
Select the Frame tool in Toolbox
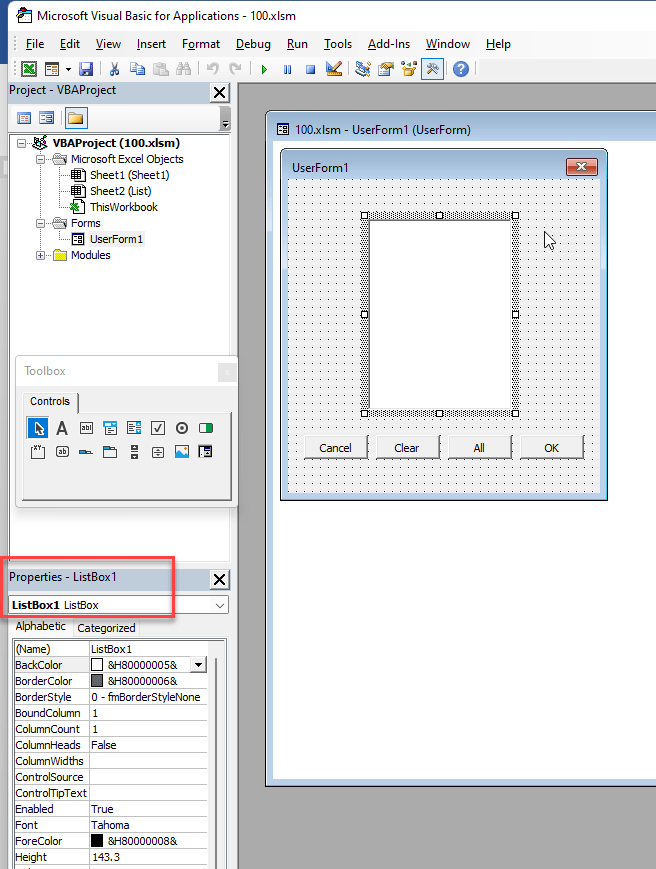[x=38, y=452]
